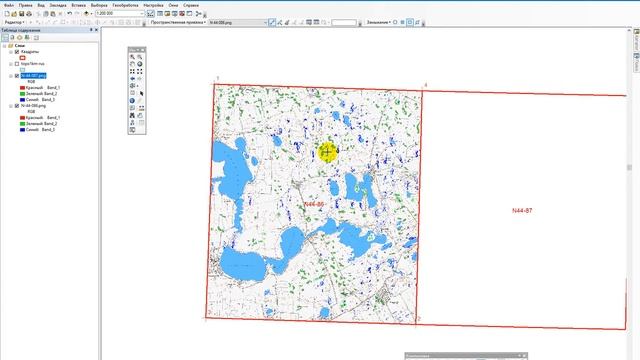Toggle the highlighted snapping type icon
This screenshot has height=360, width=640.
410,22
